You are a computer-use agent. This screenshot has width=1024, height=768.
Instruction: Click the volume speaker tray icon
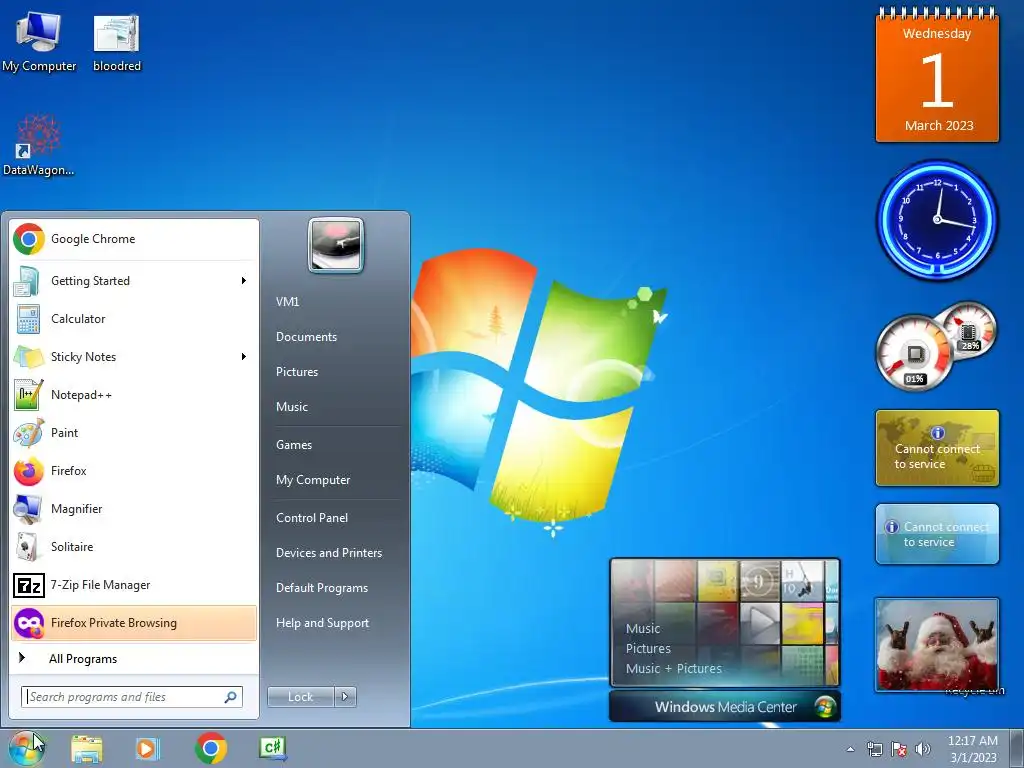pos(923,749)
